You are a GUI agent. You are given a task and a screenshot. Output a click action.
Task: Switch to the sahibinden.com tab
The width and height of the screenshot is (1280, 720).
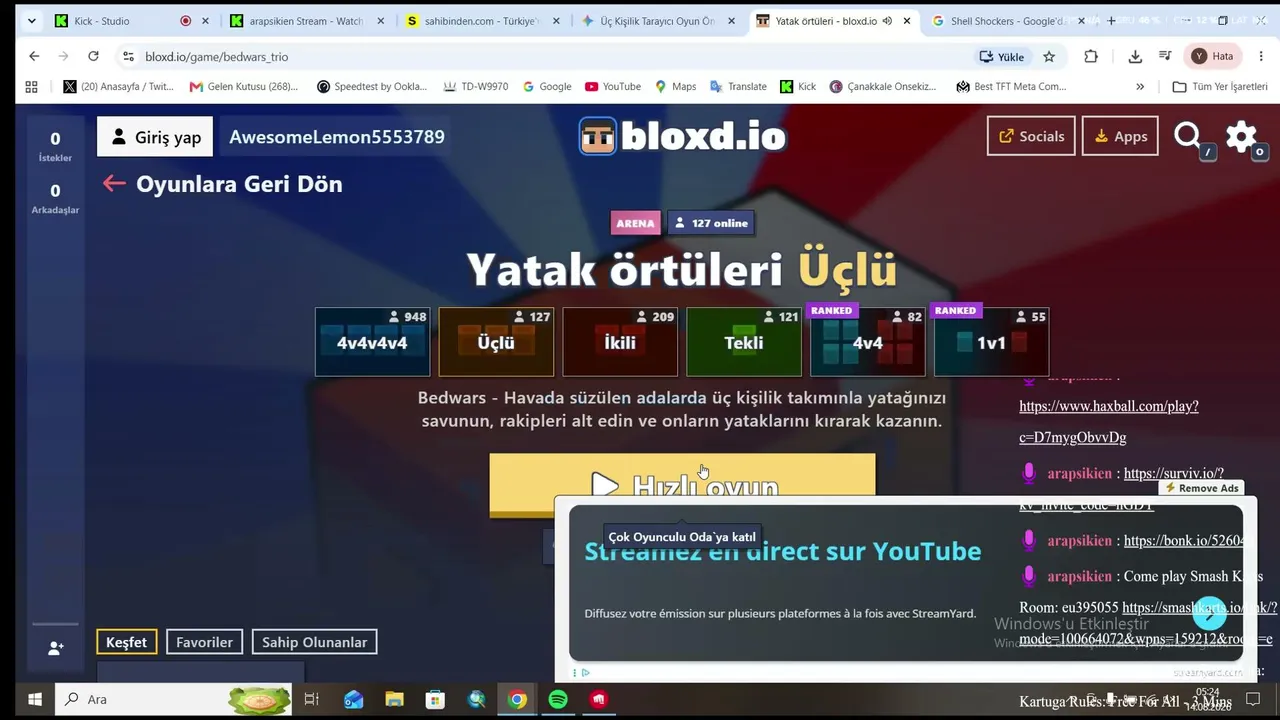click(483, 20)
